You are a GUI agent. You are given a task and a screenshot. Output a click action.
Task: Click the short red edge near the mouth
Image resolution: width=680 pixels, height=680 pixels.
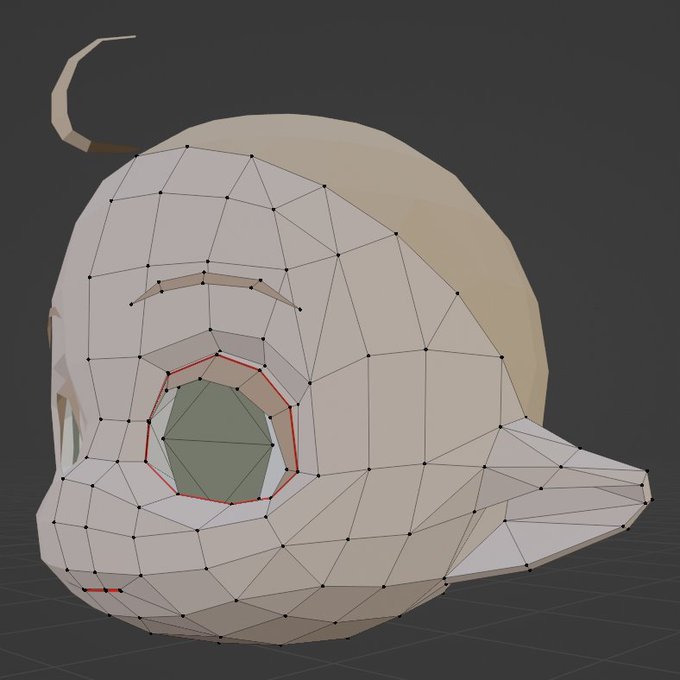coord(103,590)
